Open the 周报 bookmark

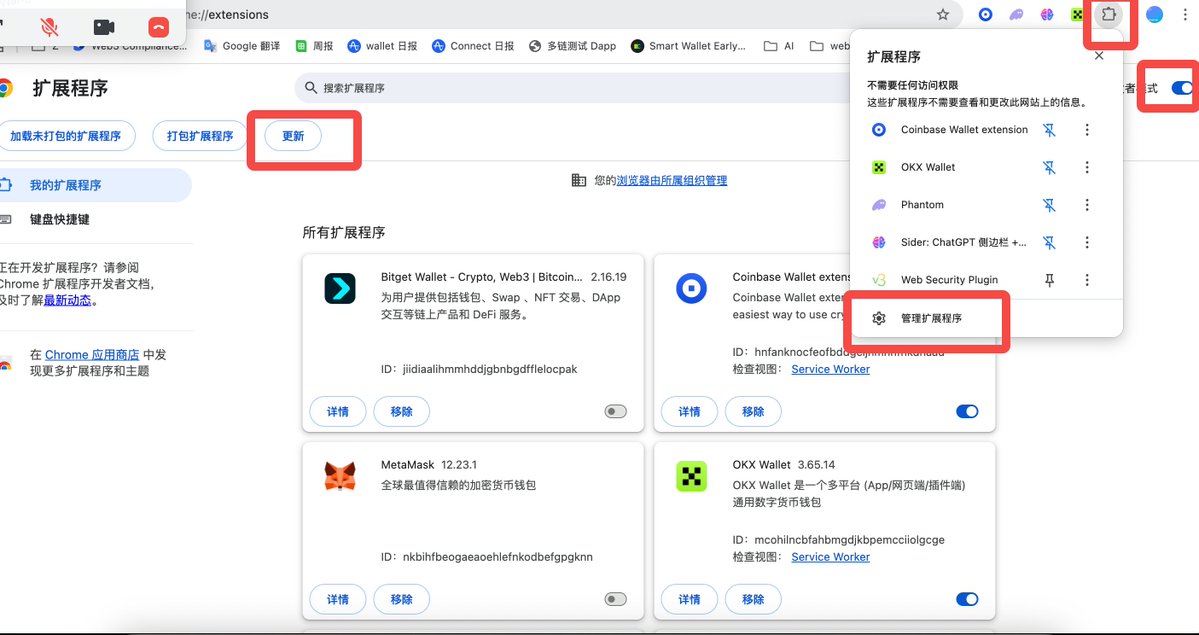[314, 46]
